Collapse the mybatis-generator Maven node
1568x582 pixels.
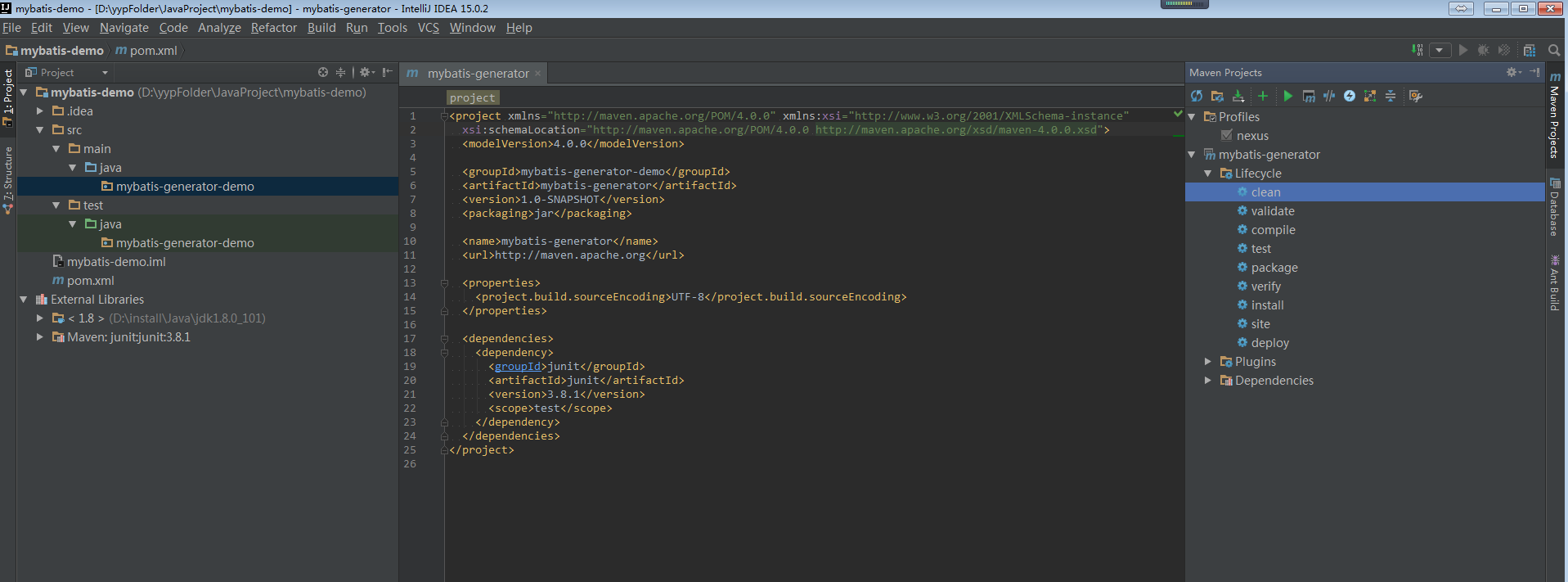pos(1192,155)
